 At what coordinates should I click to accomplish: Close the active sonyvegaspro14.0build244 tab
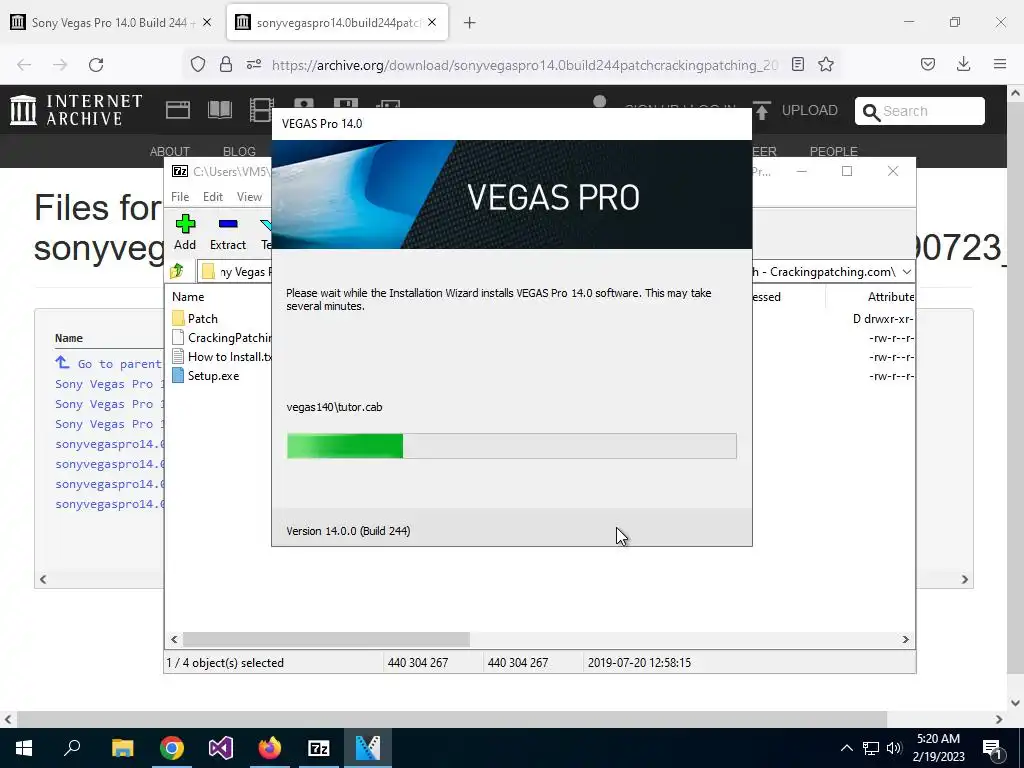pos(432,22)
